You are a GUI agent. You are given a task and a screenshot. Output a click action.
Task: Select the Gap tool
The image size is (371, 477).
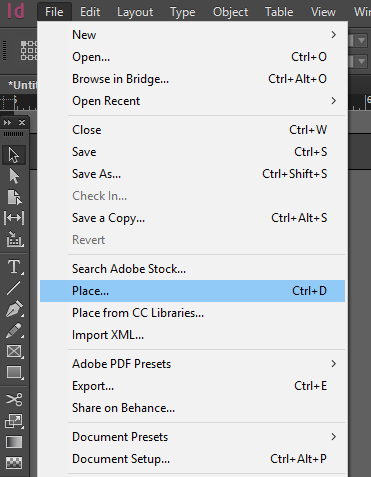coord(14,218)
